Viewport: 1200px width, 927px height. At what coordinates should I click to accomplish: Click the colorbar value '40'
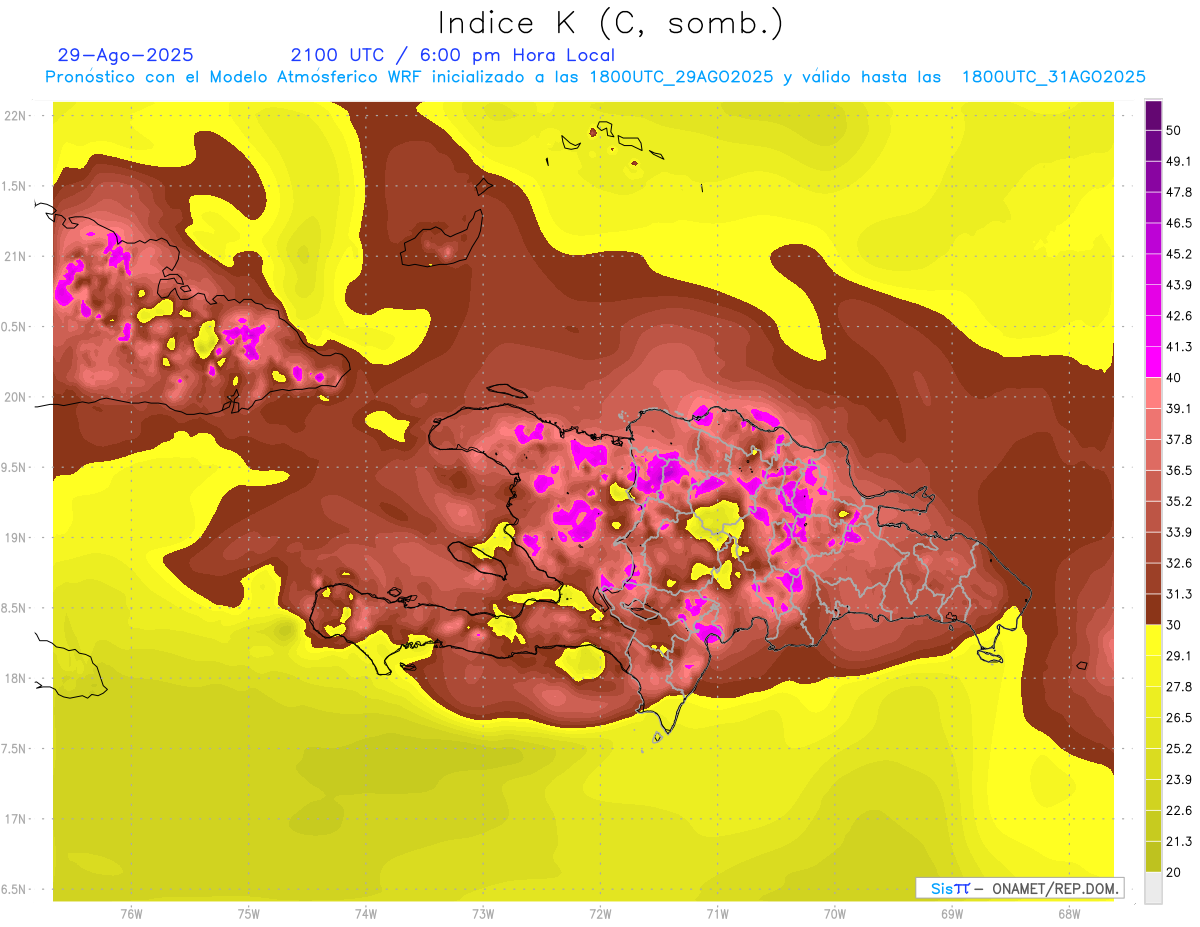[1175, 377]
